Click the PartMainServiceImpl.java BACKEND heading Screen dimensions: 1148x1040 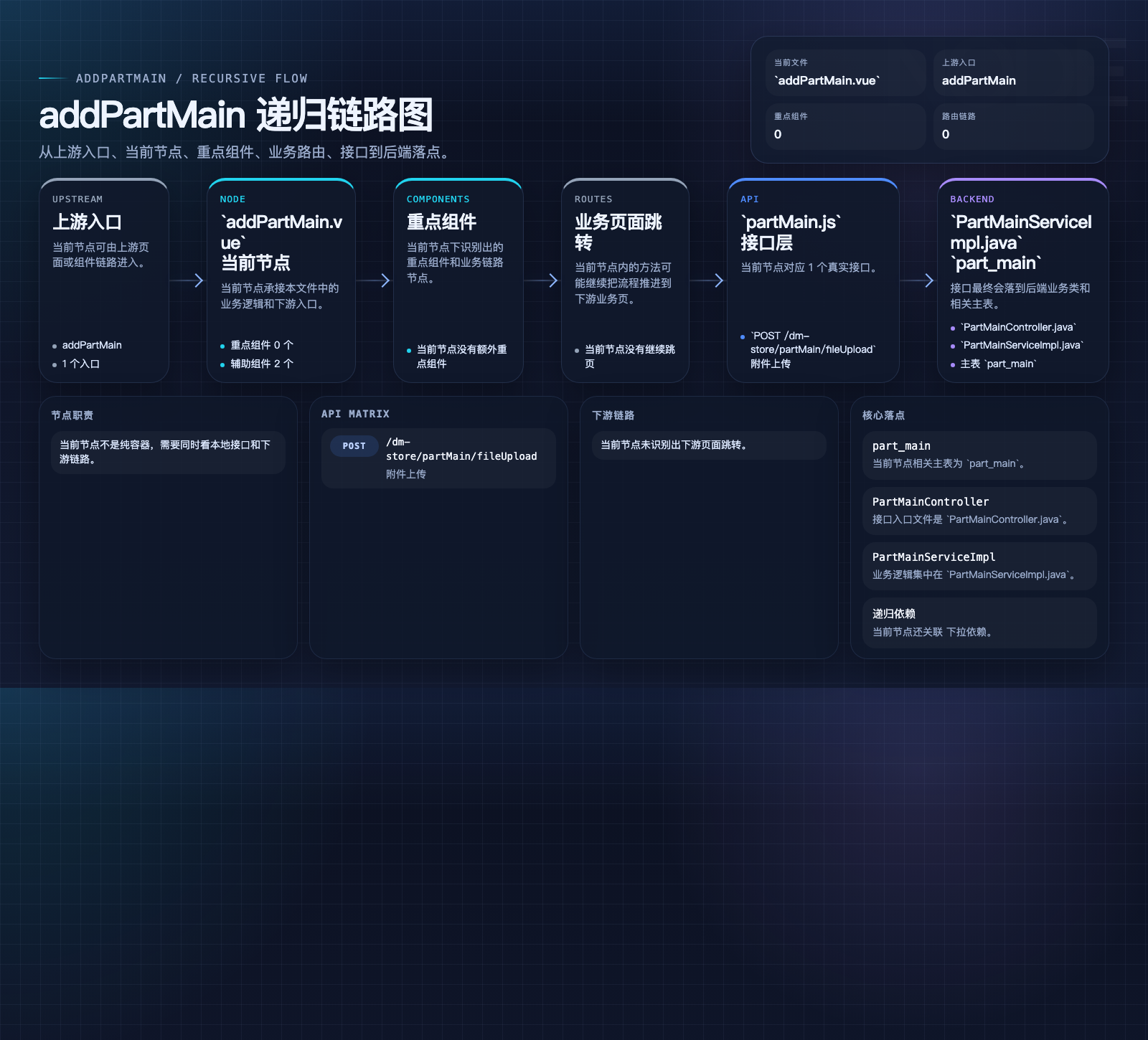(x=1021, y=242)
